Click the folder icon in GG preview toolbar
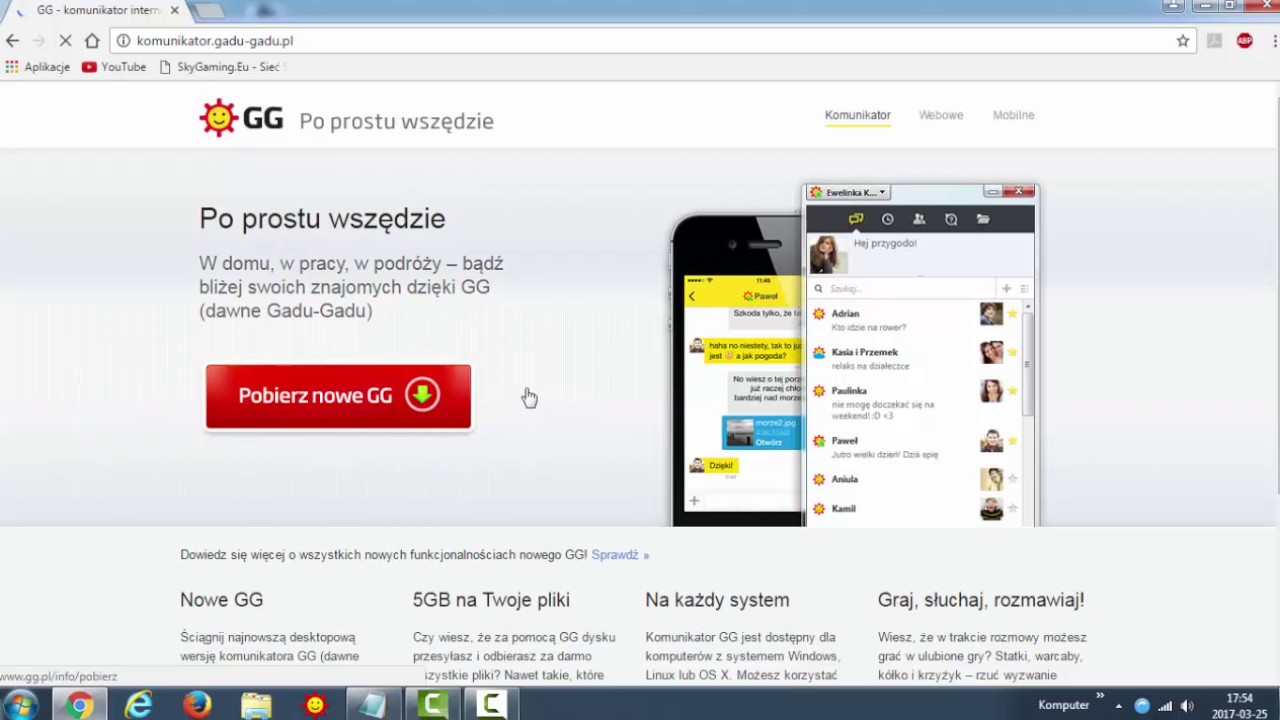 [983, 219]
